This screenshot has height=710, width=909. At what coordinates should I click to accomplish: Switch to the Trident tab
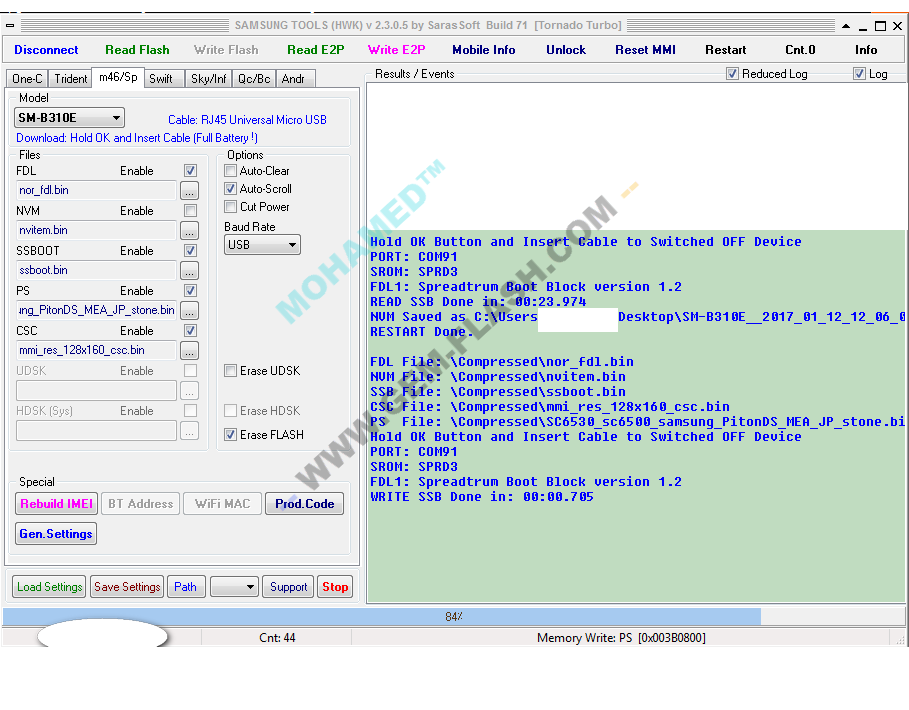tap(70, 78)
